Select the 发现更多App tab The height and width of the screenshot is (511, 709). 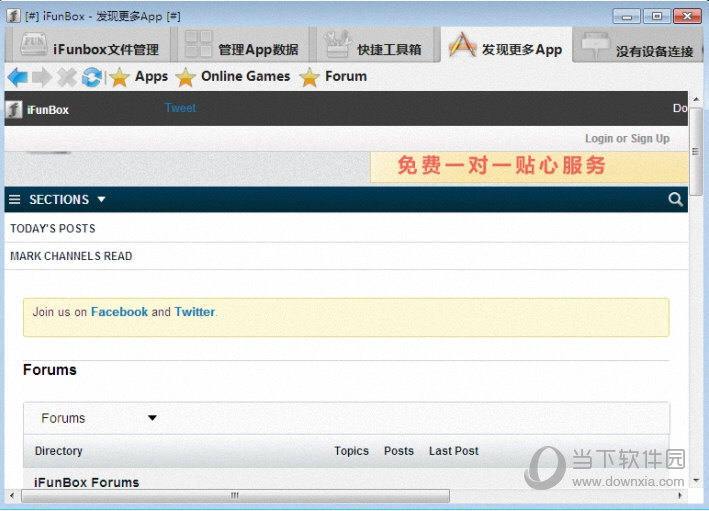click(x=506, y=46)
